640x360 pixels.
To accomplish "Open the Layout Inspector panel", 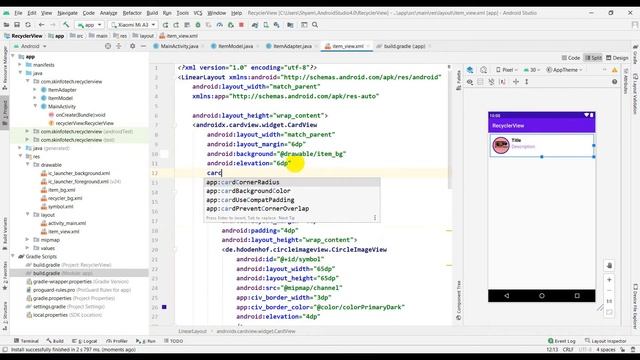I will (x=606, y=341).
